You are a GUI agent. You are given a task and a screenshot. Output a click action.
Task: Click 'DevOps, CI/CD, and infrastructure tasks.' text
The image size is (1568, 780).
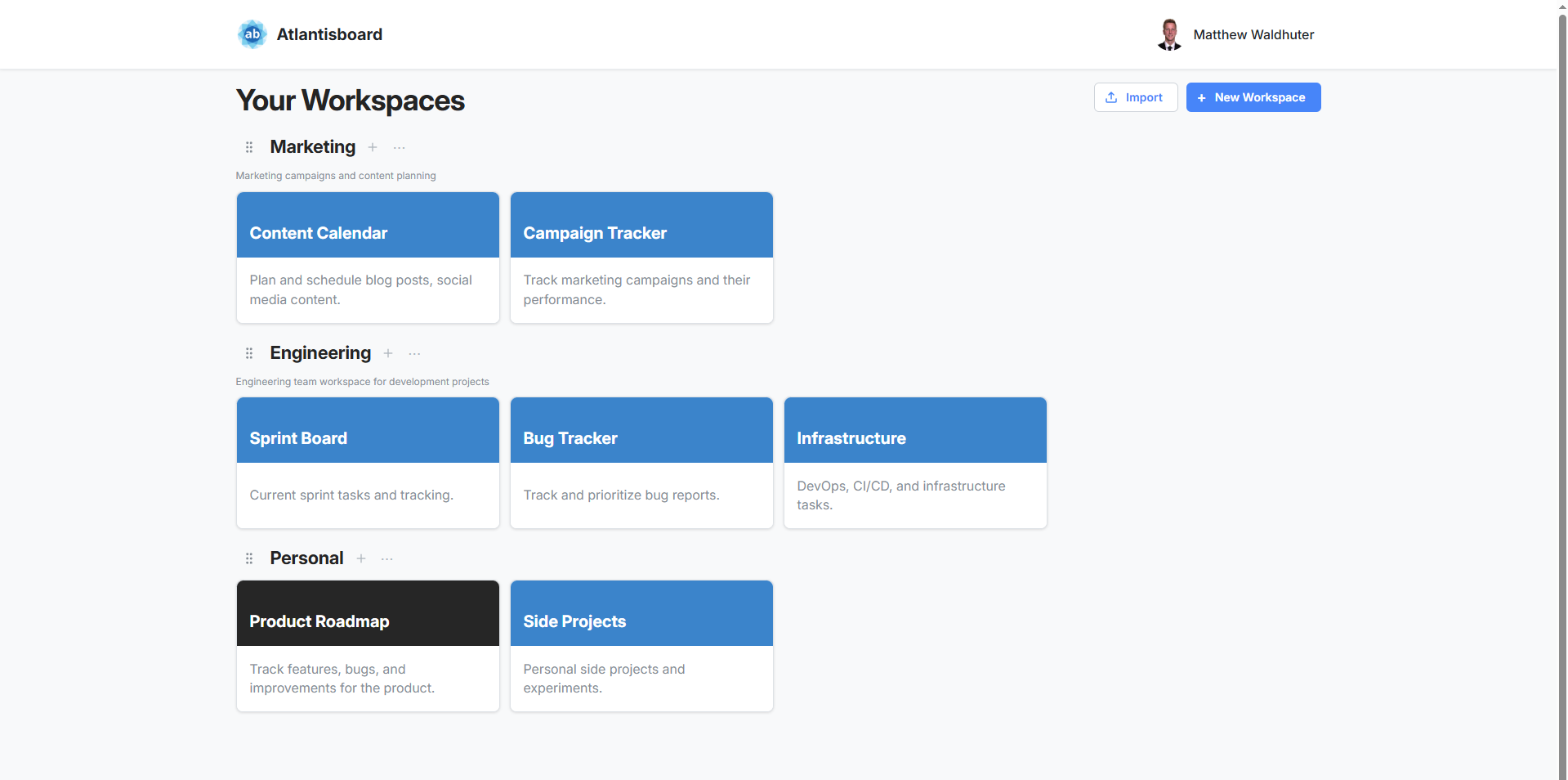coord(901,495)
